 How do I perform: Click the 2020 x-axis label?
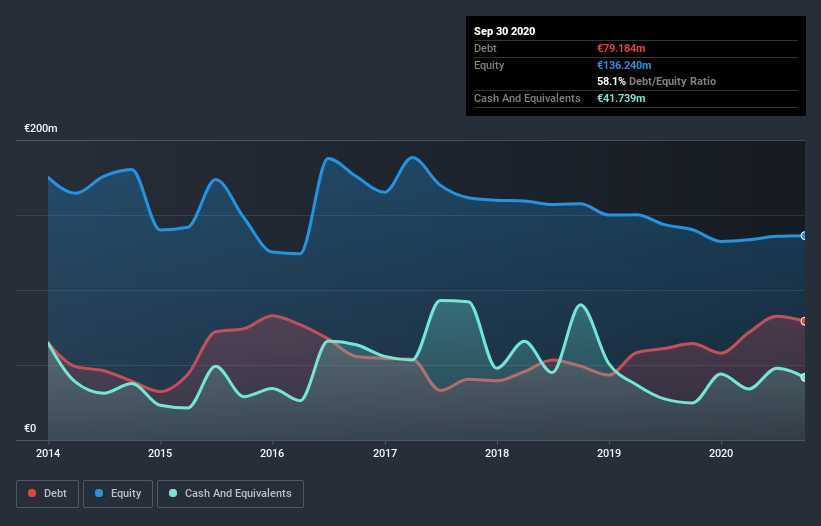click(721, 453)
